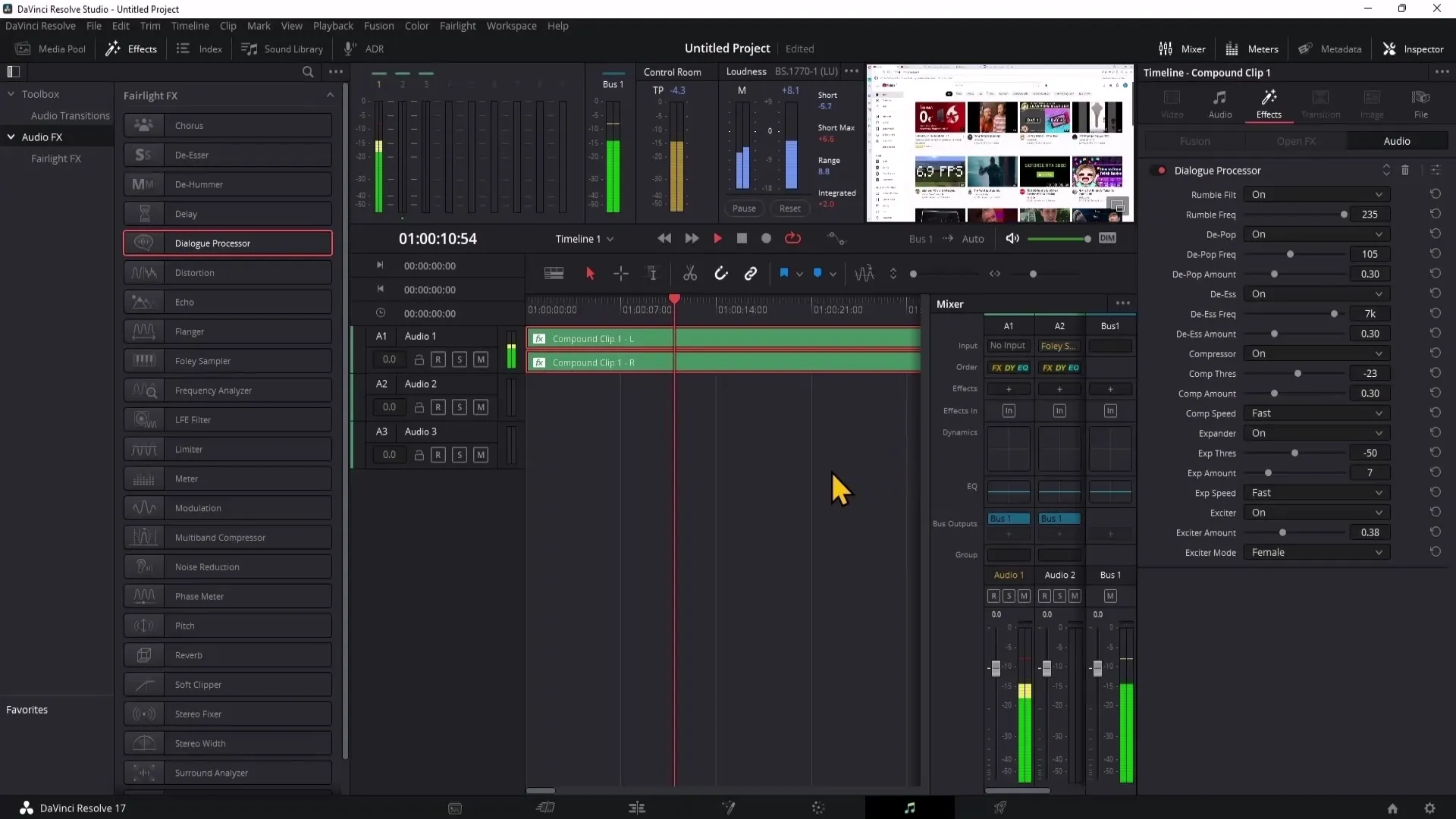Click the Pause button in Control Room
The image size is (1456, 819).
[744, 207]
